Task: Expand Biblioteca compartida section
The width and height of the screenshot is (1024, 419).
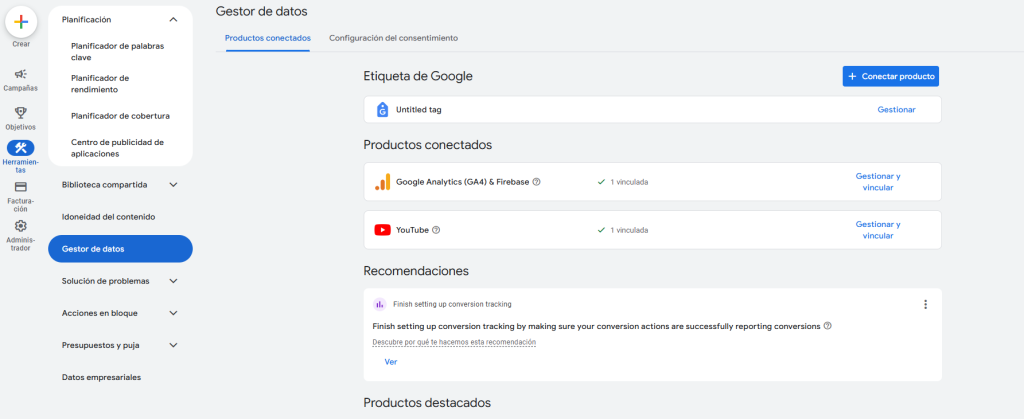Action: tap(173, 184)
